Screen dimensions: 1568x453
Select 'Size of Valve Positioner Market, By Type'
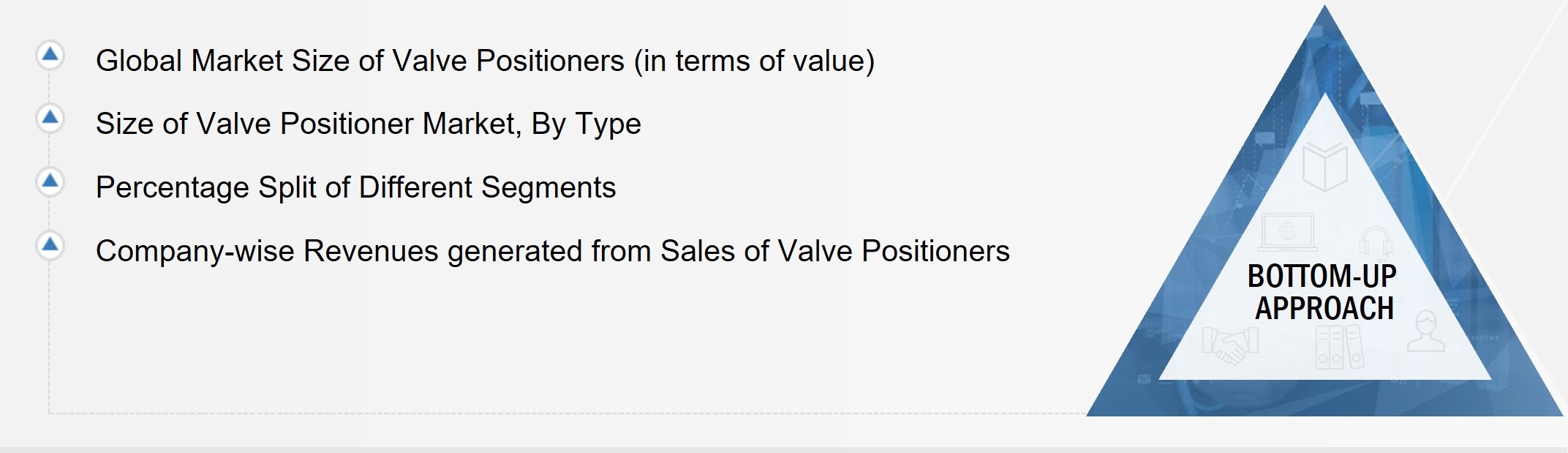click(x=368, y=124)
